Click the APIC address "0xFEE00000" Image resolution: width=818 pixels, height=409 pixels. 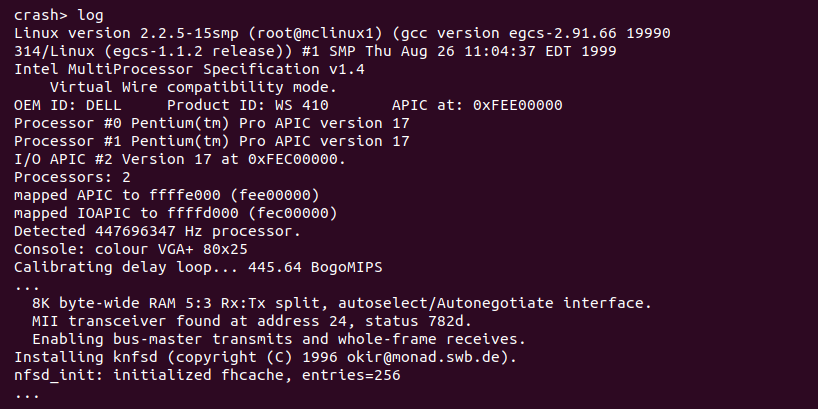tap(517, 105)
